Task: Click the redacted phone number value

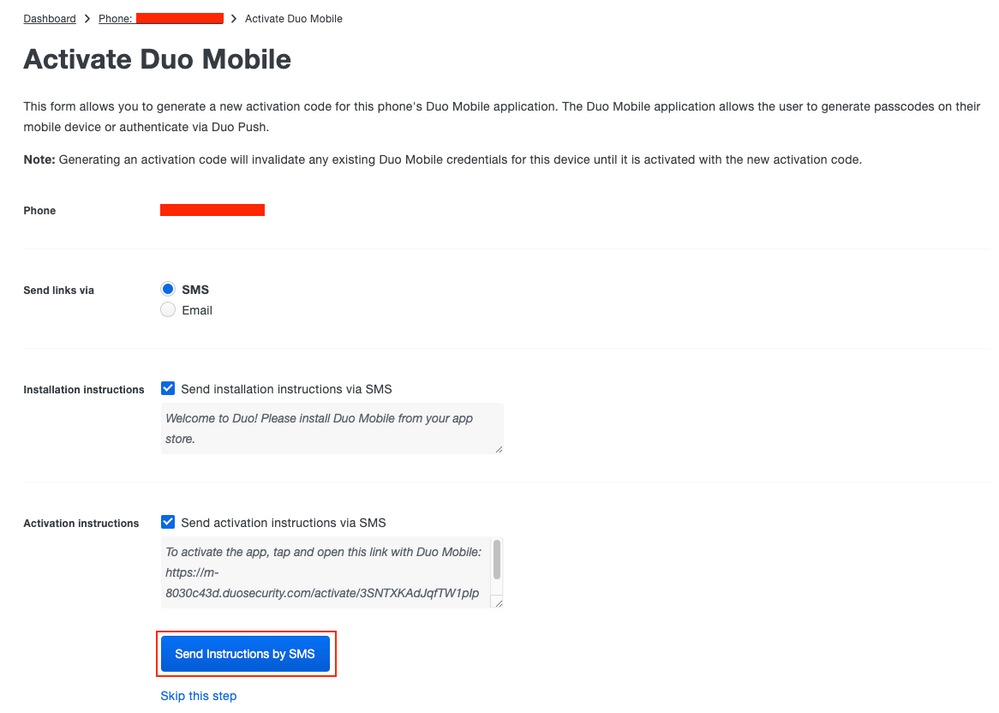Action: 212,209
